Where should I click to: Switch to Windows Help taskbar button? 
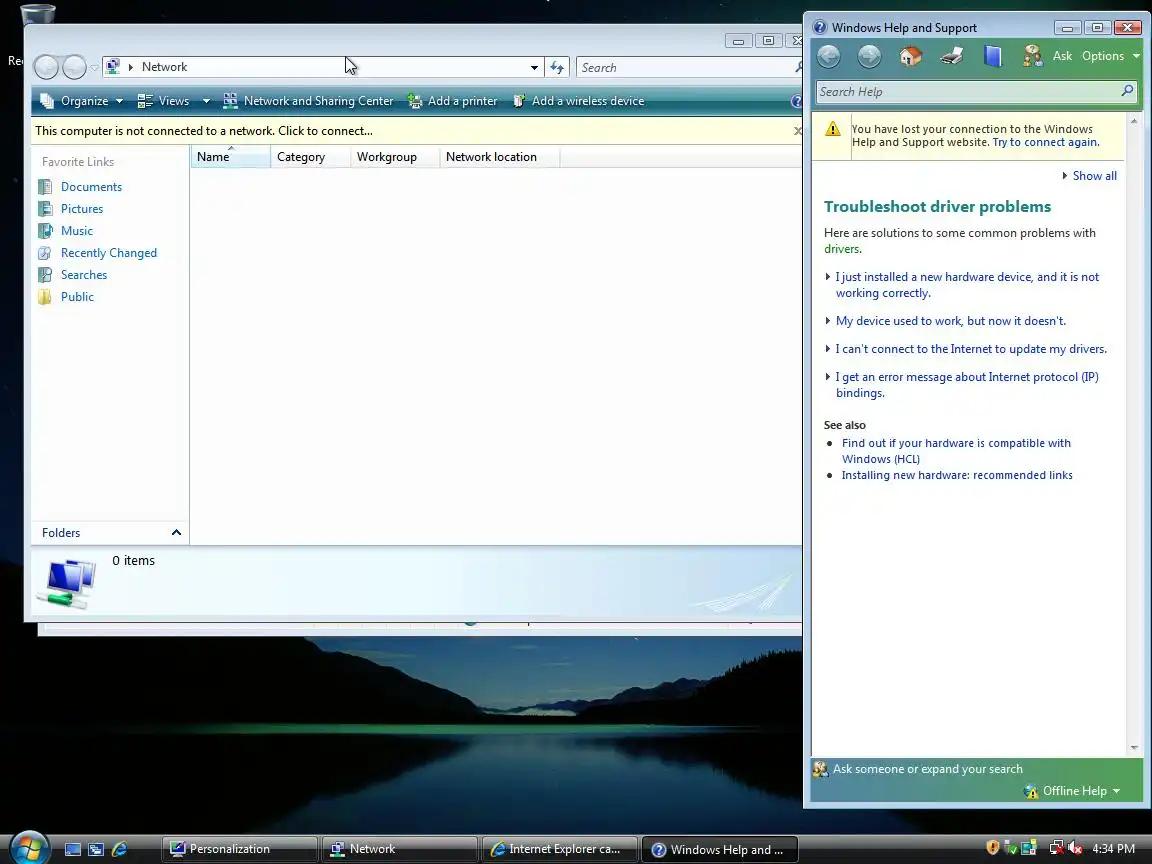720,849
